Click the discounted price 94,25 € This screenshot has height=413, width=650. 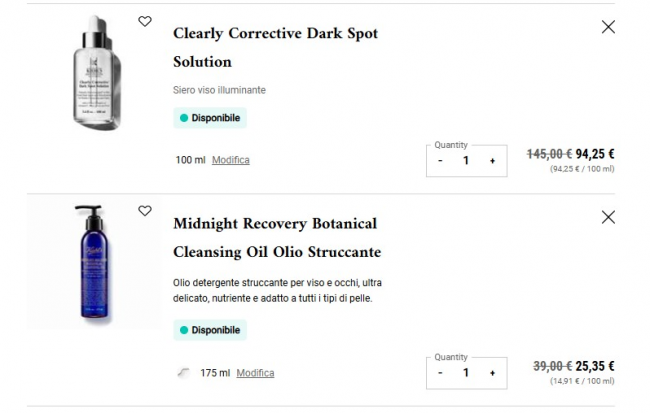click(595, 154)
